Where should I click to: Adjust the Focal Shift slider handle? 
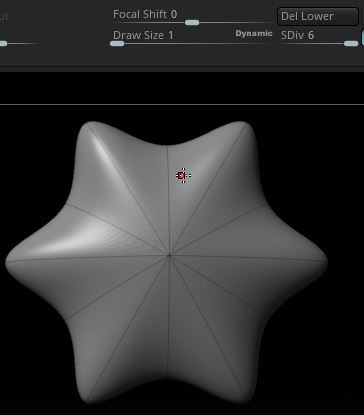192,23
